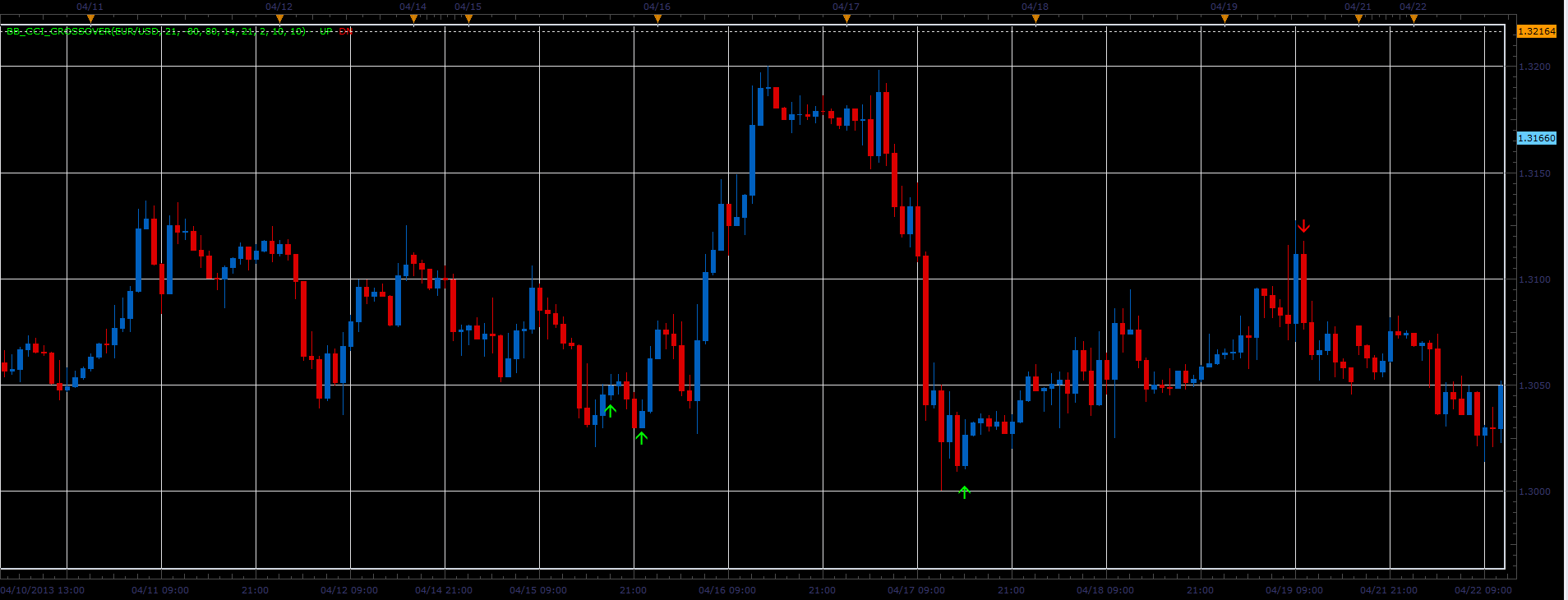Click the 1.3000 price axis label

coord(1535,492)
